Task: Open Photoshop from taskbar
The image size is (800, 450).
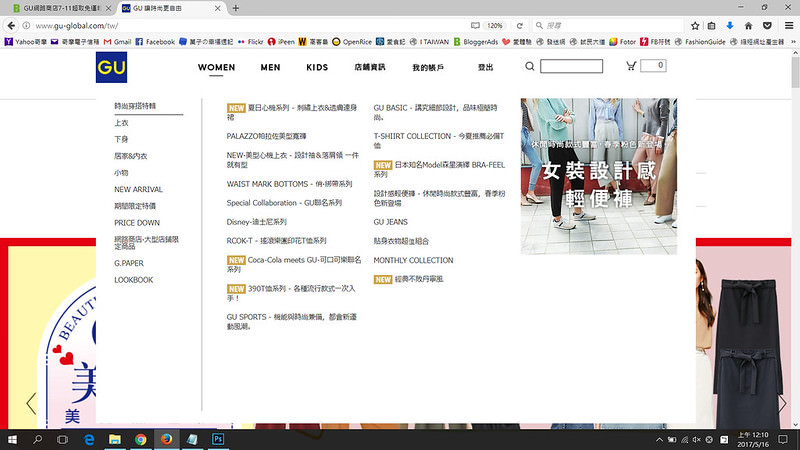Action: click(218, 439)
